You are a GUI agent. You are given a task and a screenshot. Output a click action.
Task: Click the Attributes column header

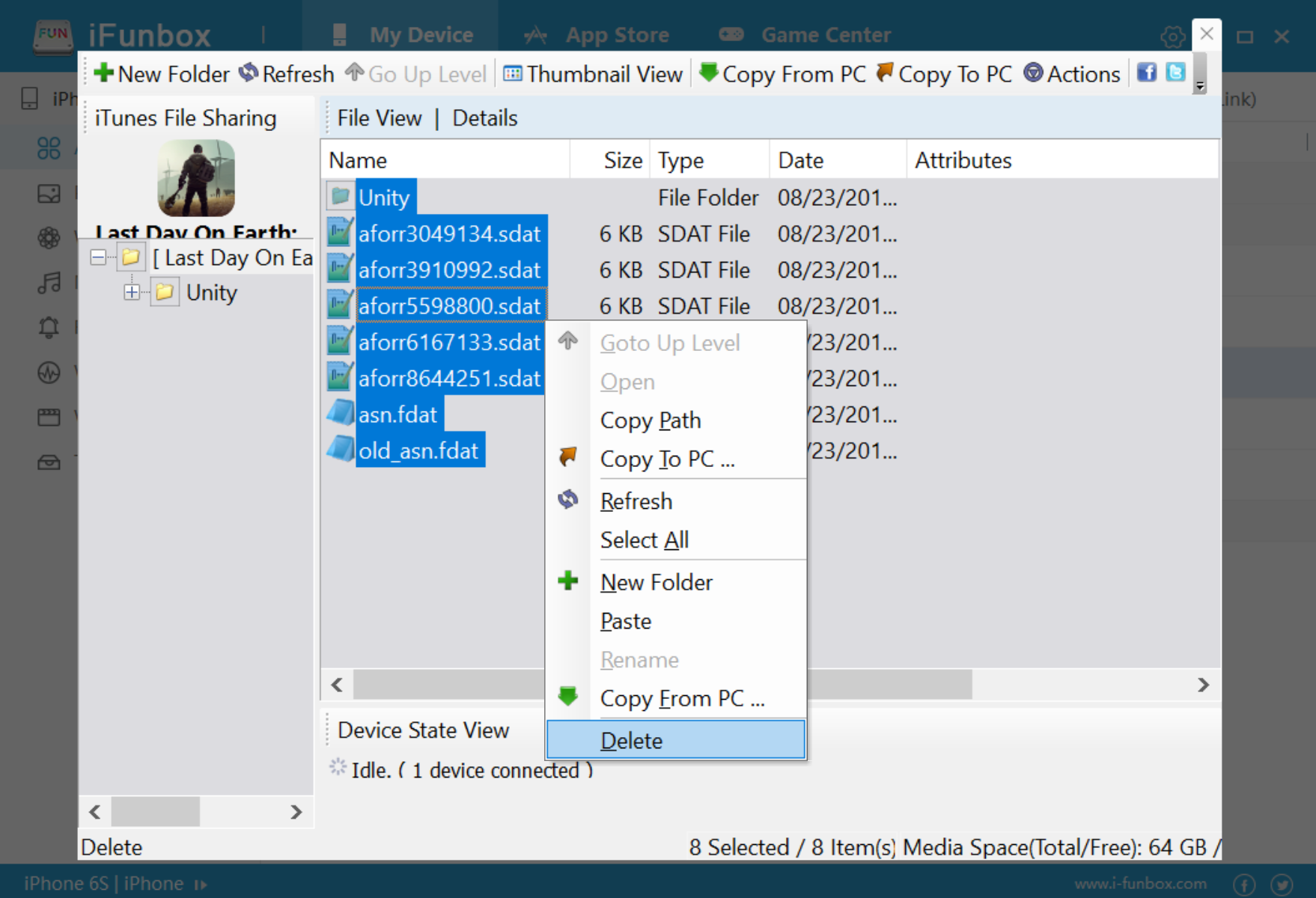(1062, 160)
